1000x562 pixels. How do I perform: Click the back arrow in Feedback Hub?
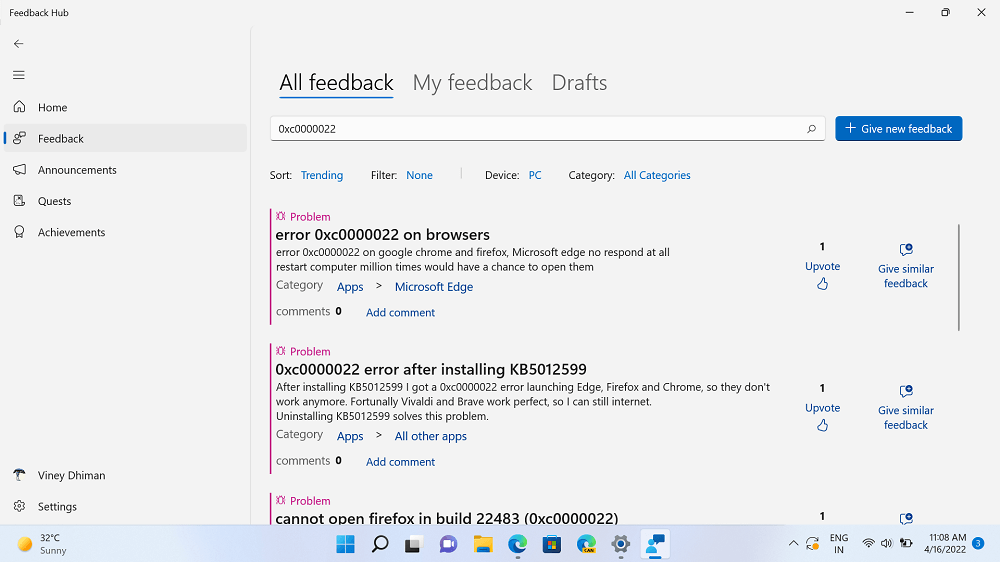[x=18, y=43]
